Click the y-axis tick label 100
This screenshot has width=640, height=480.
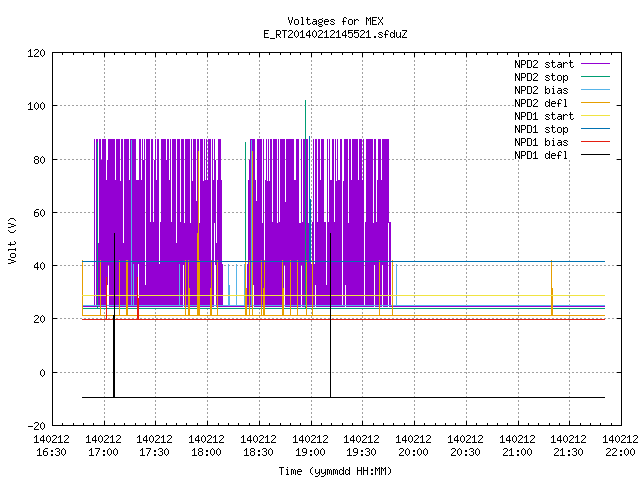click(x=36, y=106)
